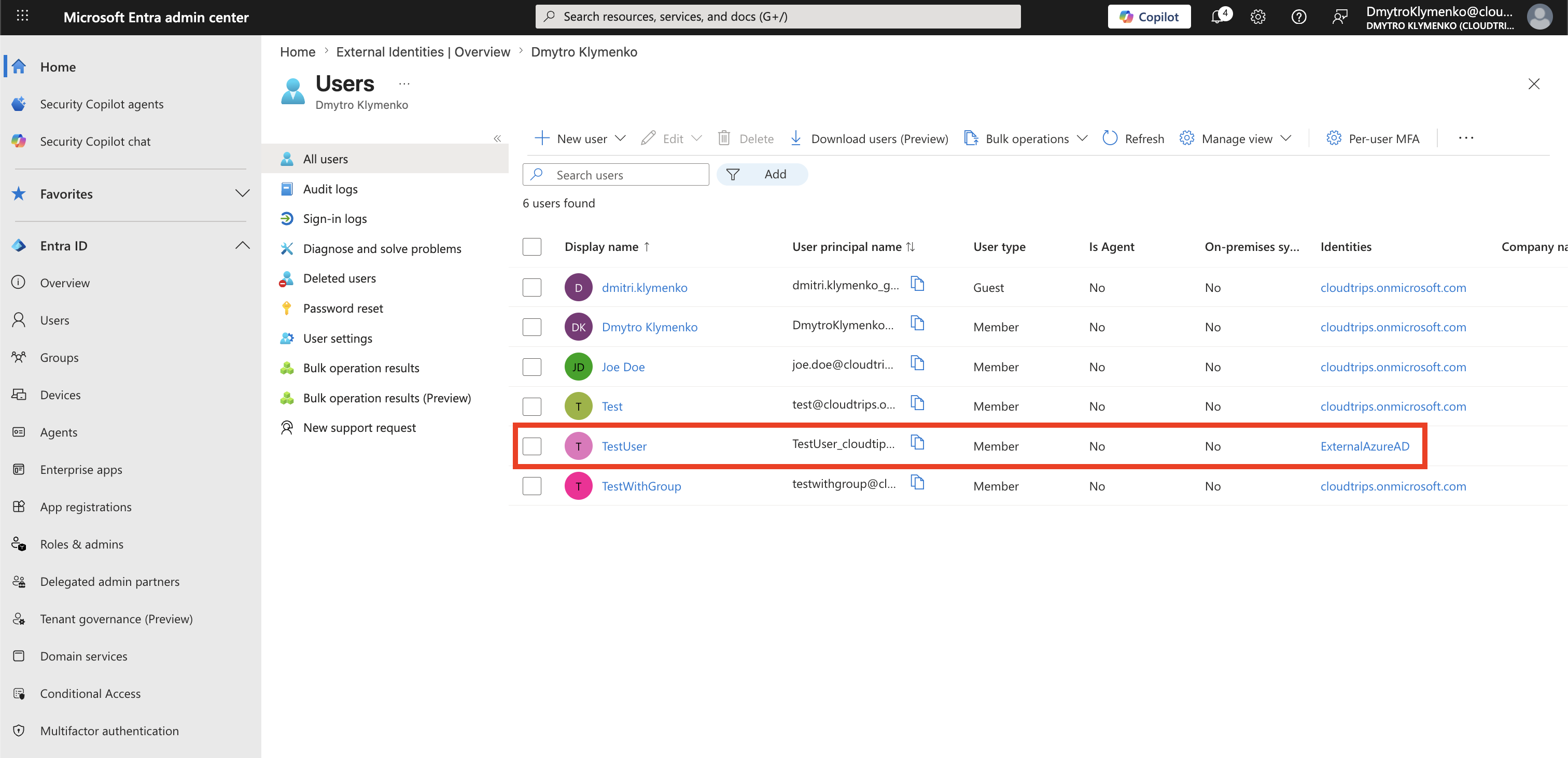Go to Home breadcrumb link
This screenshot has width=1568, height=758.
click(x=297, y=52)
